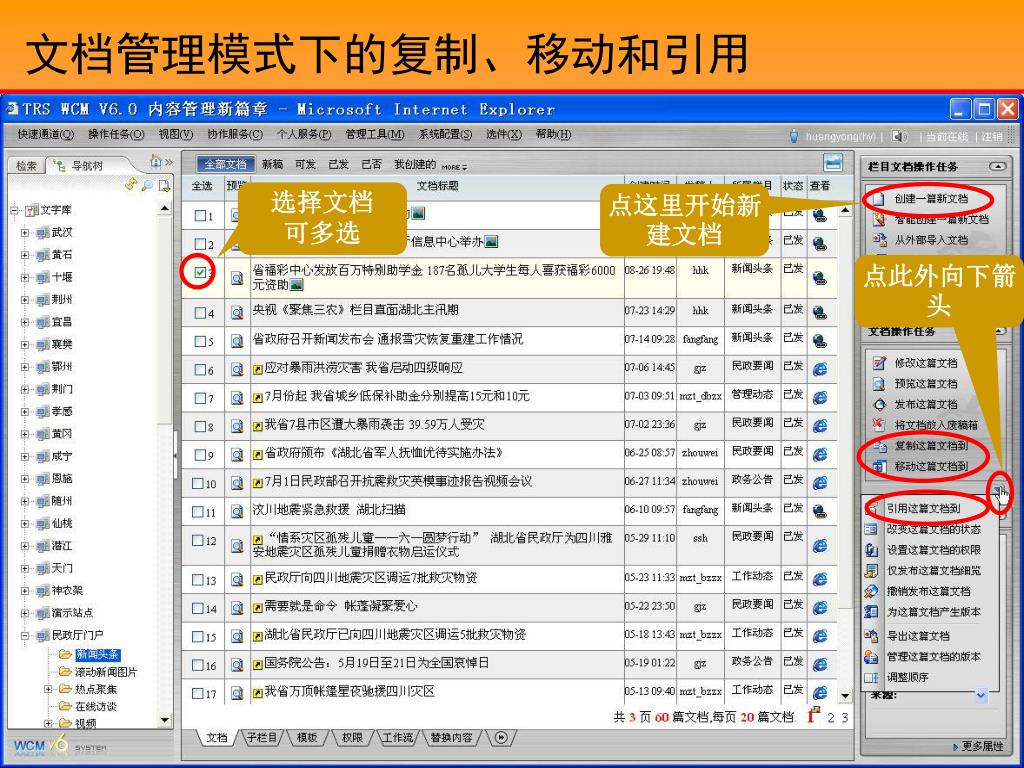Uncheck the selected checkbox in row 3

(200, 272)
